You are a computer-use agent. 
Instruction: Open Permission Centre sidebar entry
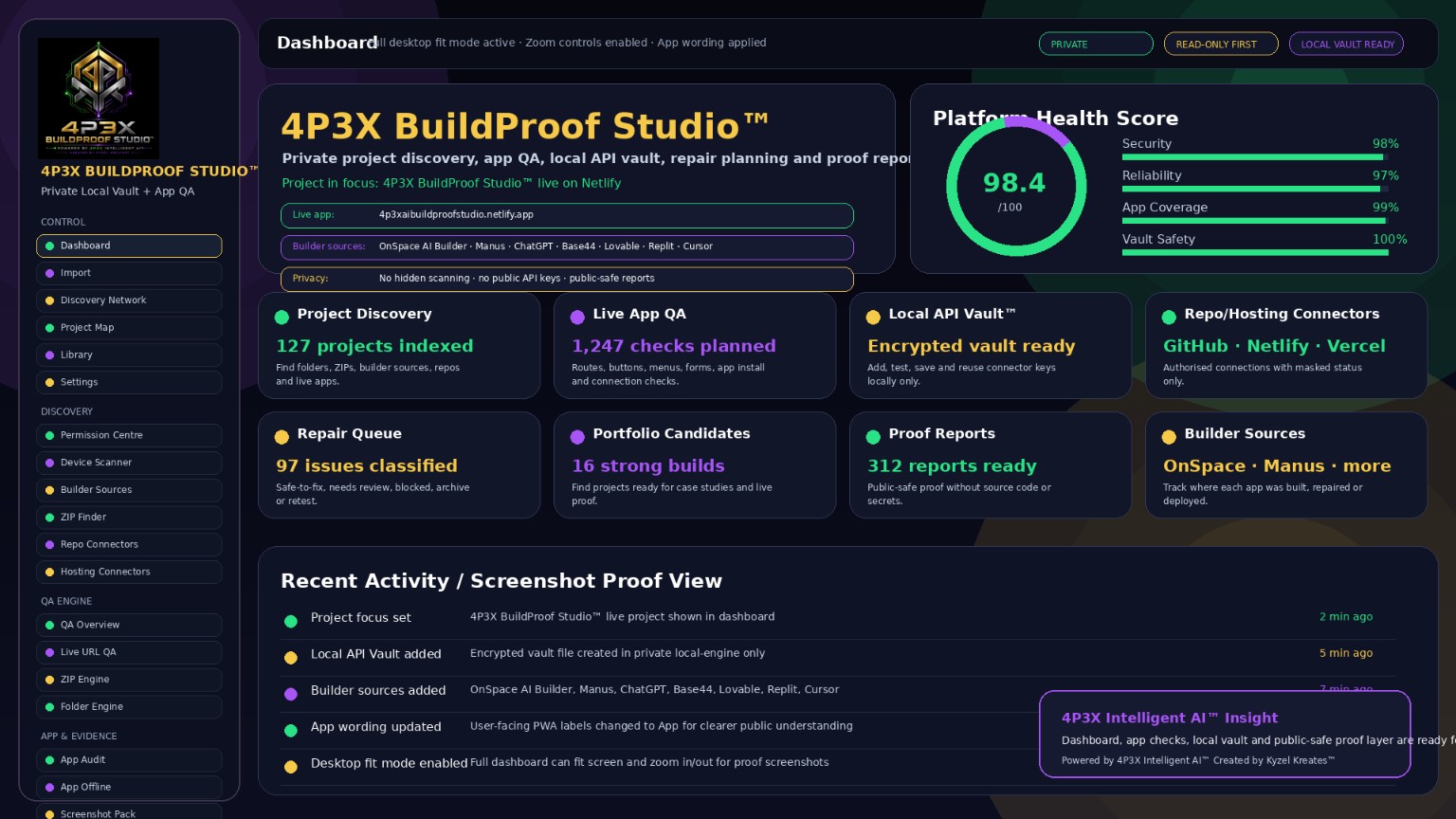129,435
